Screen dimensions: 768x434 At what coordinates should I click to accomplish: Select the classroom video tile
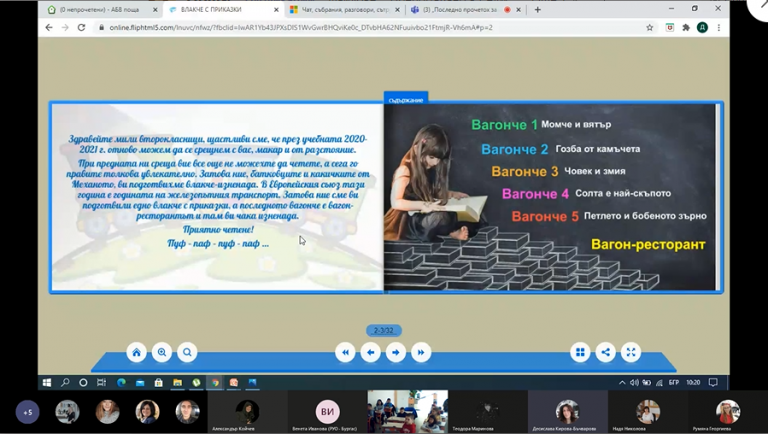(x=408, y=412)
